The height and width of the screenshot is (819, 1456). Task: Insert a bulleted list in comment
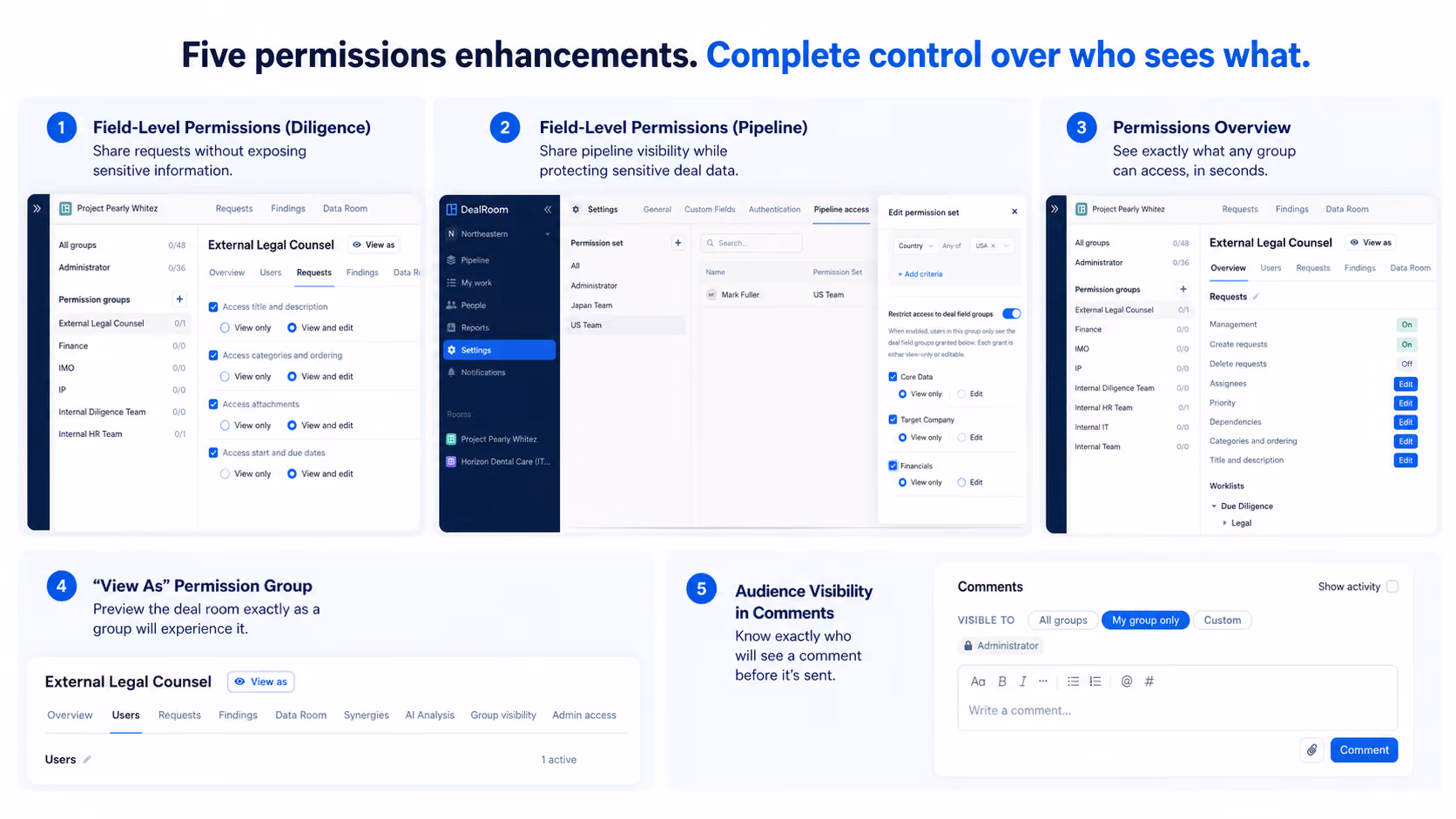[1073, 681]
